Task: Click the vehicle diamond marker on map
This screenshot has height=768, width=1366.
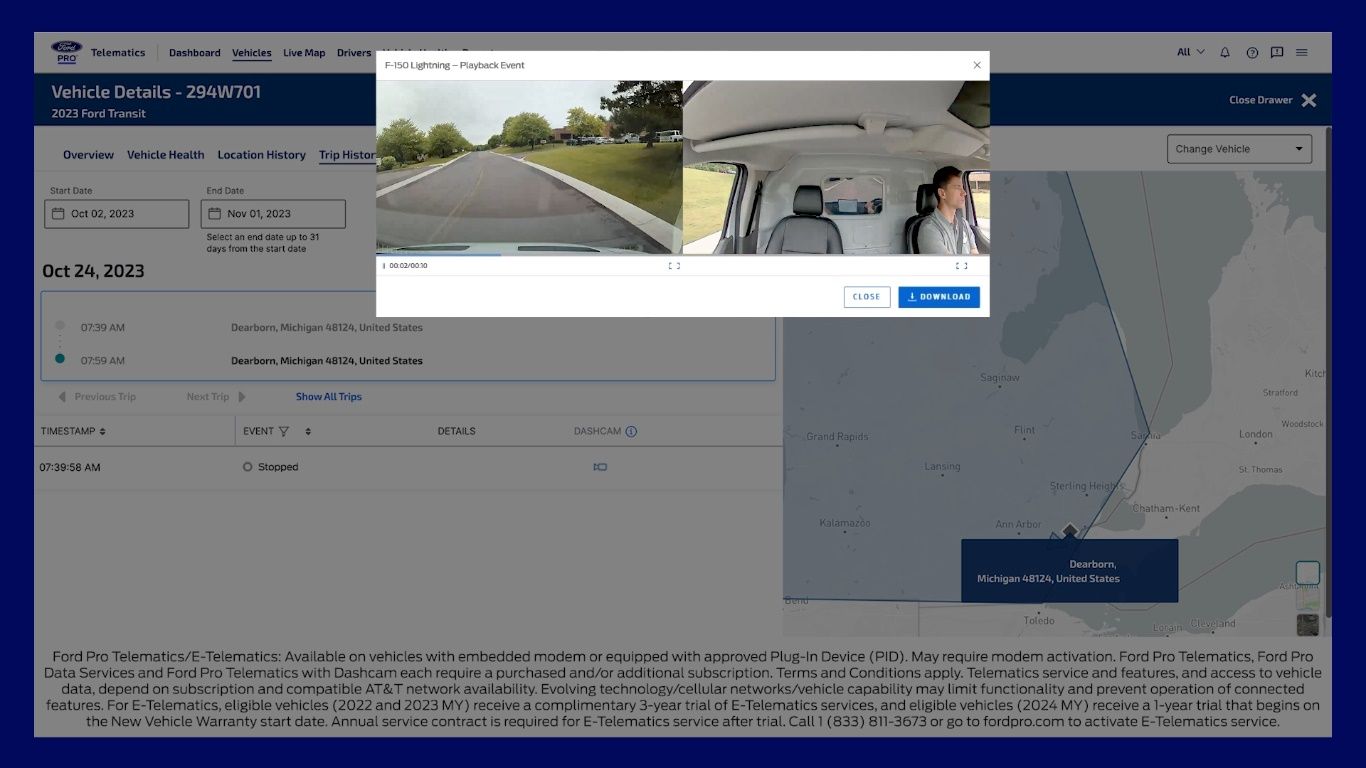Action: tap(1070, 530)
